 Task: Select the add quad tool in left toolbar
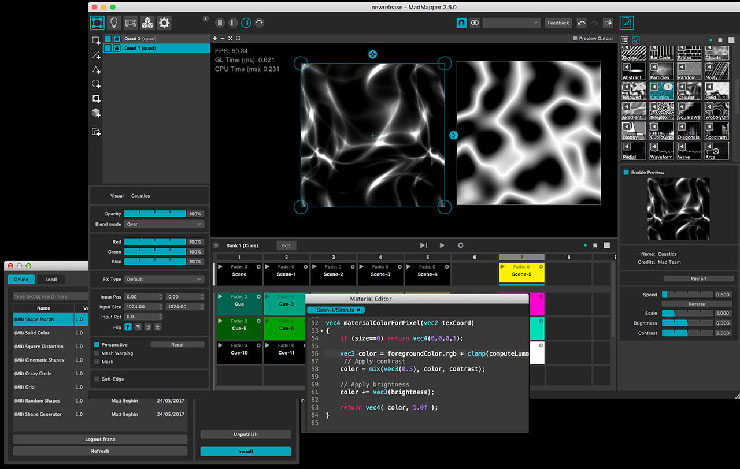coord(96,41)
